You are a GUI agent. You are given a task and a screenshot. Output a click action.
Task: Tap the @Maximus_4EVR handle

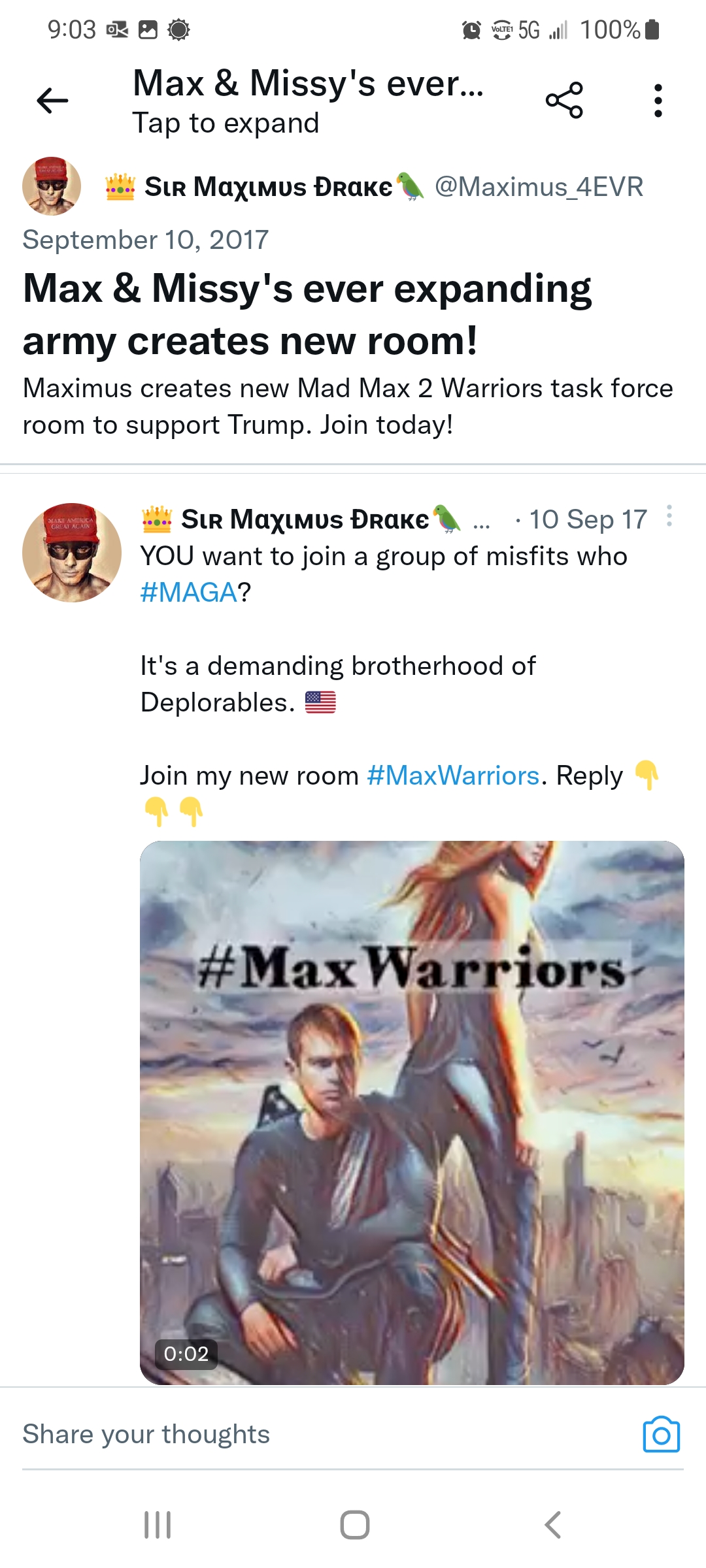[539, 187]
